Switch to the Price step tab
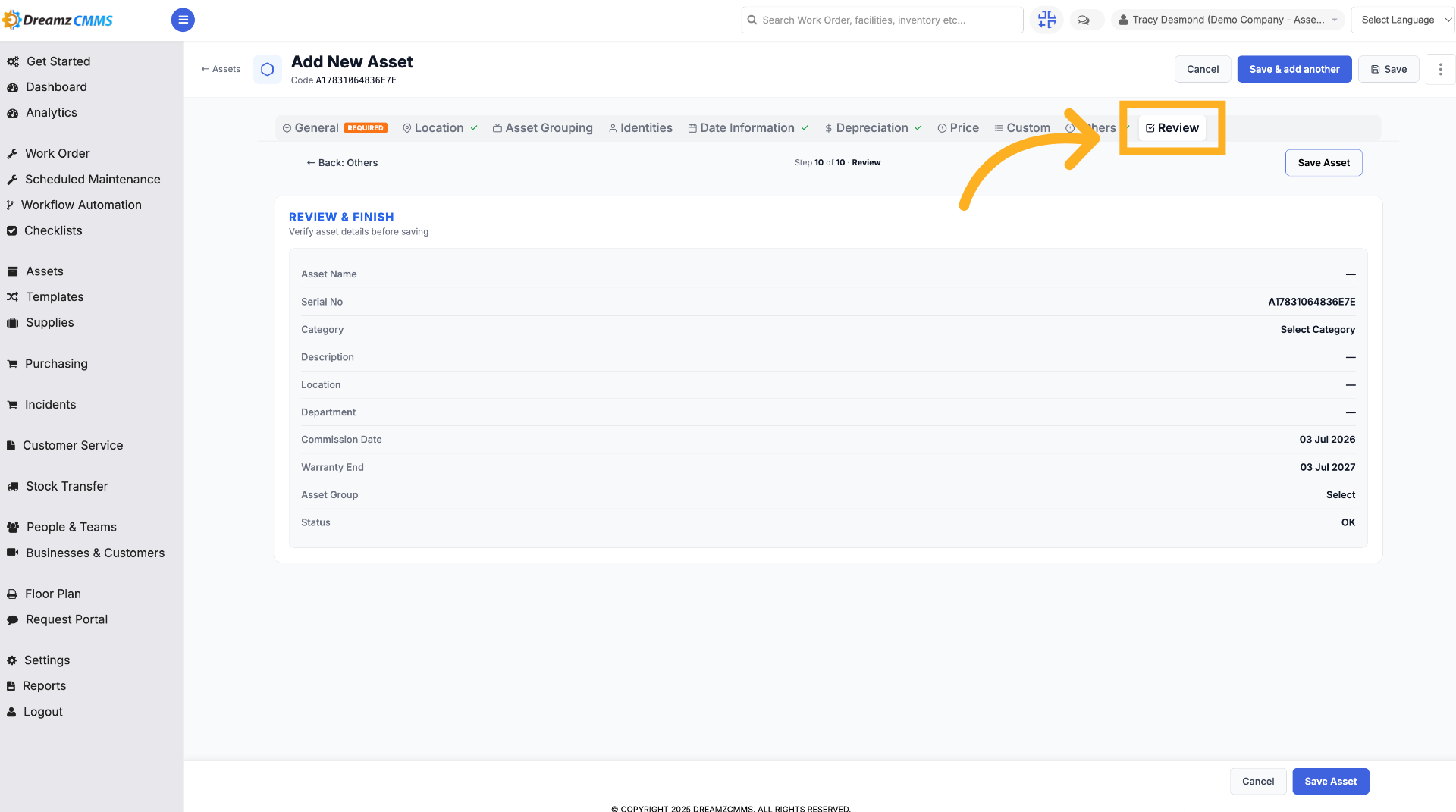Screen dimensions: 1456x812 [958, 128]
